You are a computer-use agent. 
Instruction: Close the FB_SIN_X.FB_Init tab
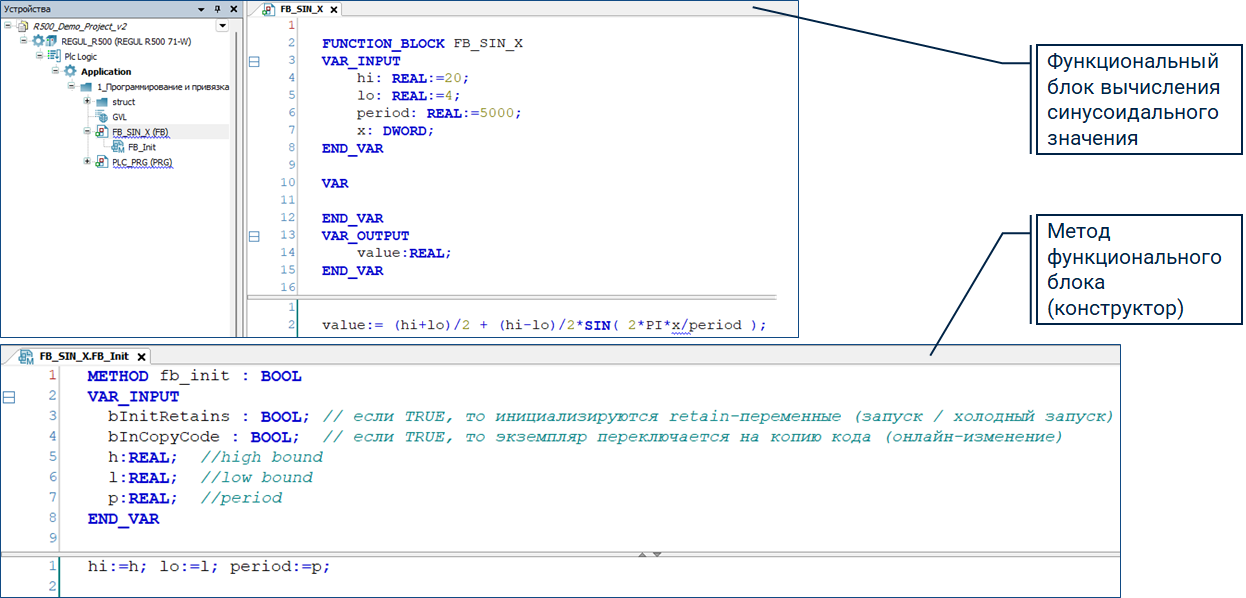click(x=142, y=357)
